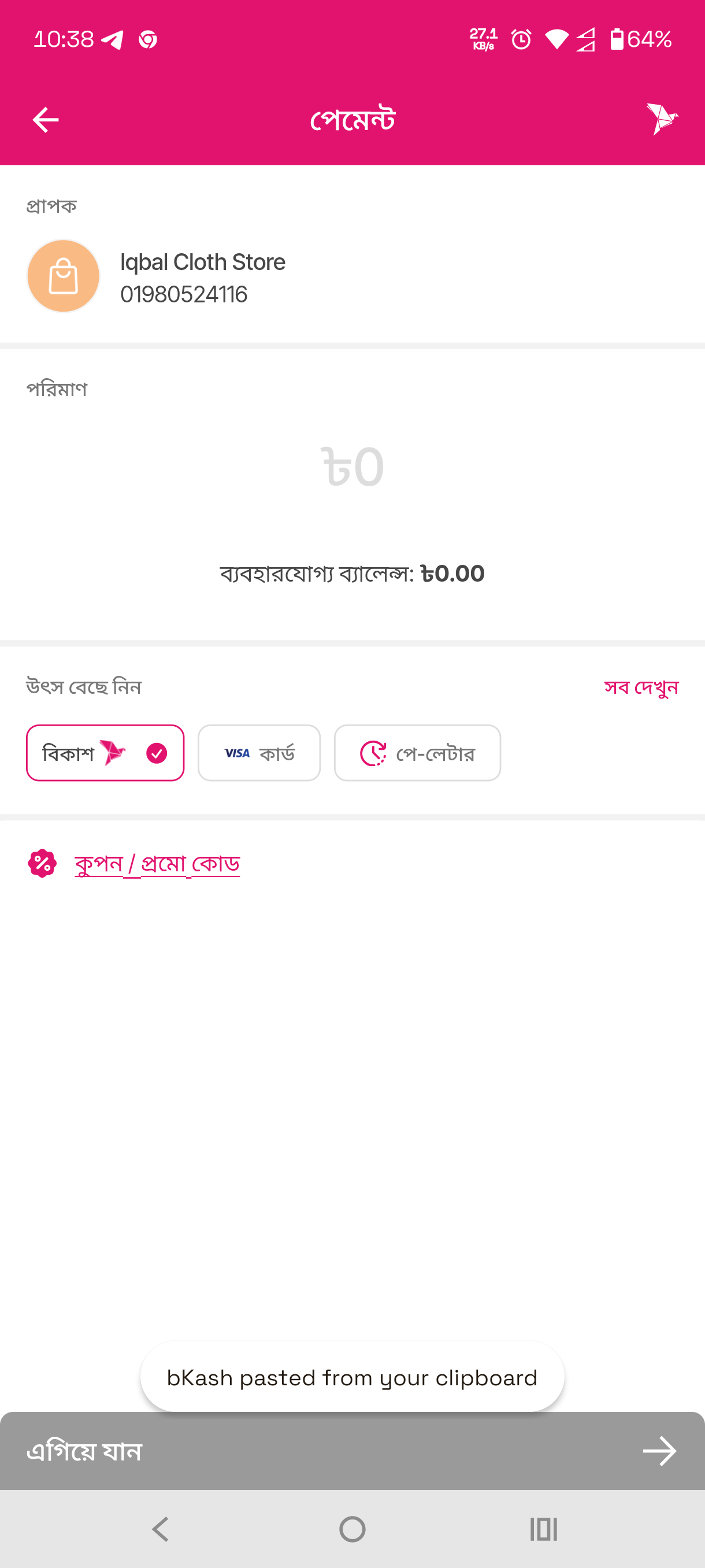The height and width of the screenshot is (1568, 705).
Task: Open the কুপন / প্রমো কোড link
Action: [x=157, y=863]
